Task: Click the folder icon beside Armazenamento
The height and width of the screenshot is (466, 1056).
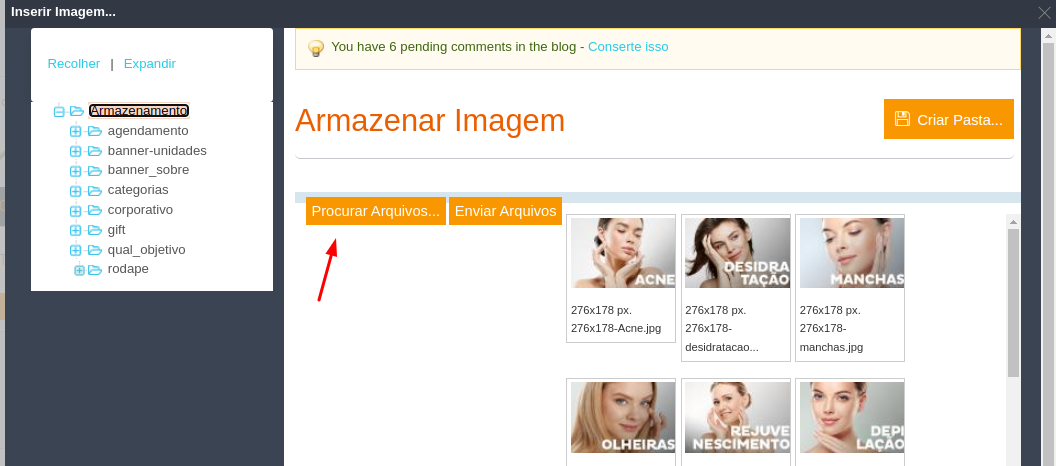Action: (x=77, y=111)
